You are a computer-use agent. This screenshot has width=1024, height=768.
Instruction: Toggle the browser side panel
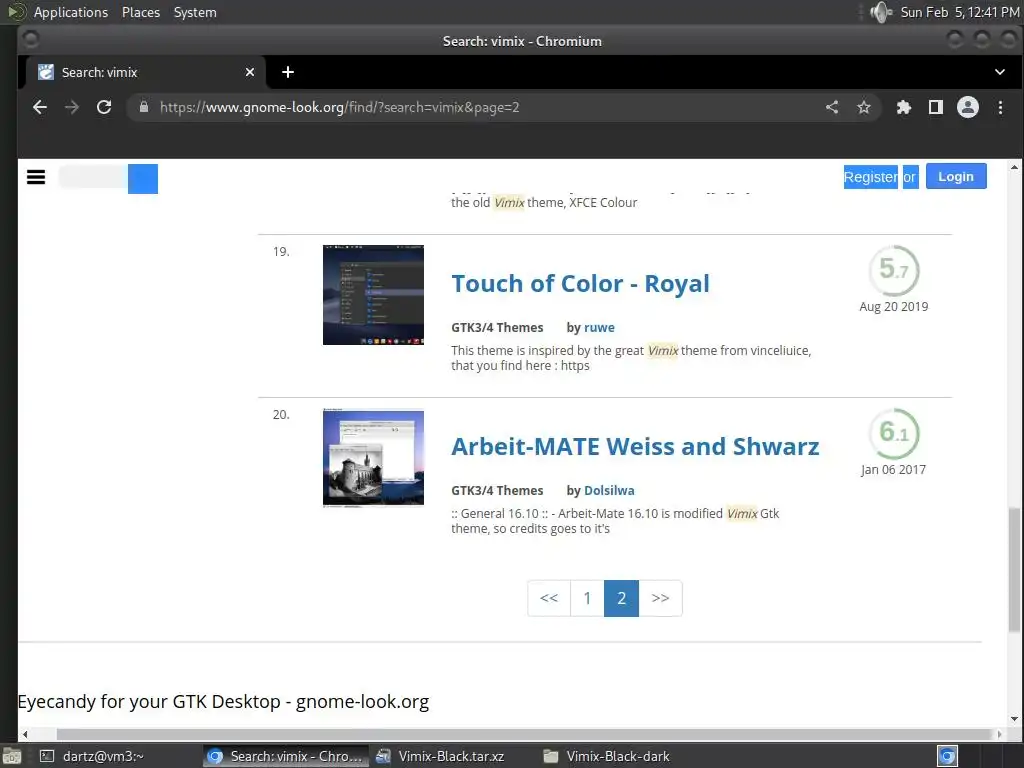(x=936, y=107)
